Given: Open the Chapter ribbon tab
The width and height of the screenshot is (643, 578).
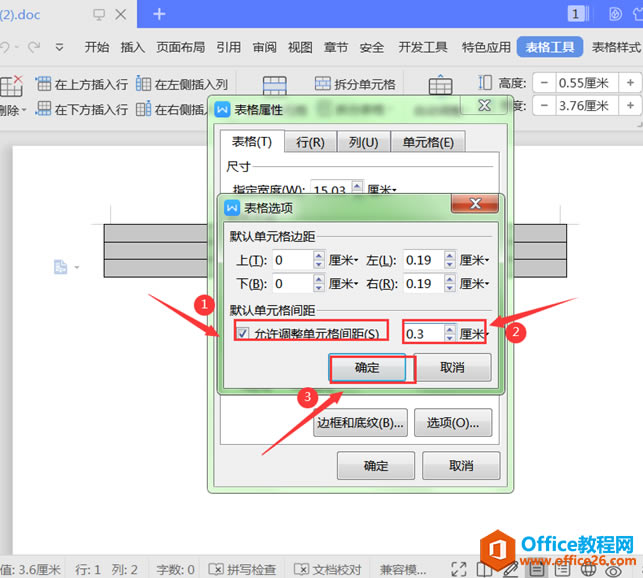Looking at the screenshot, I should pyautogui.click(x=336, y=47).
